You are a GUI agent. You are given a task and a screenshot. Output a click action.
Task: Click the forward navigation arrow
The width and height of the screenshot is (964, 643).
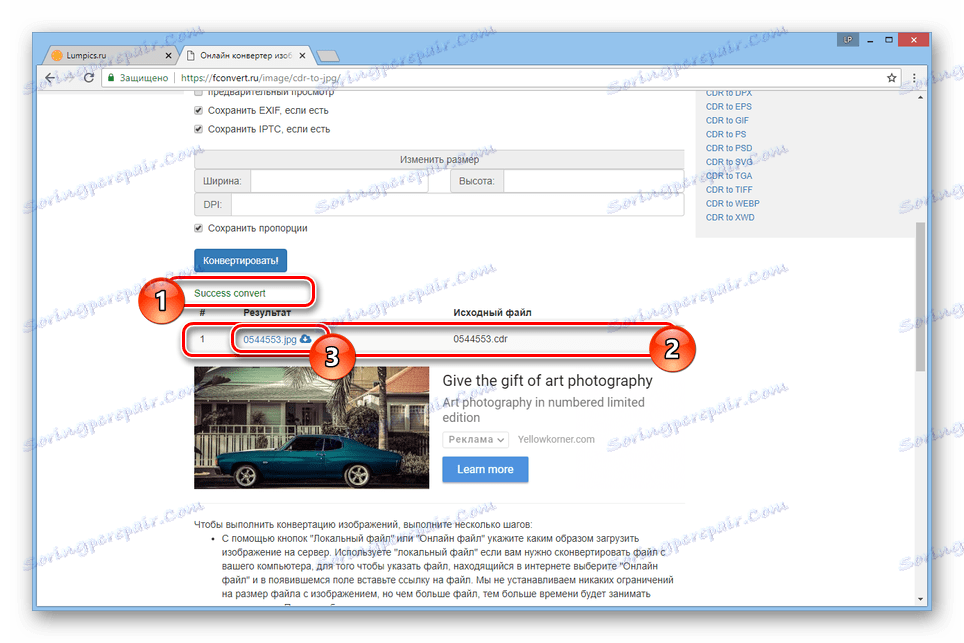69,77
